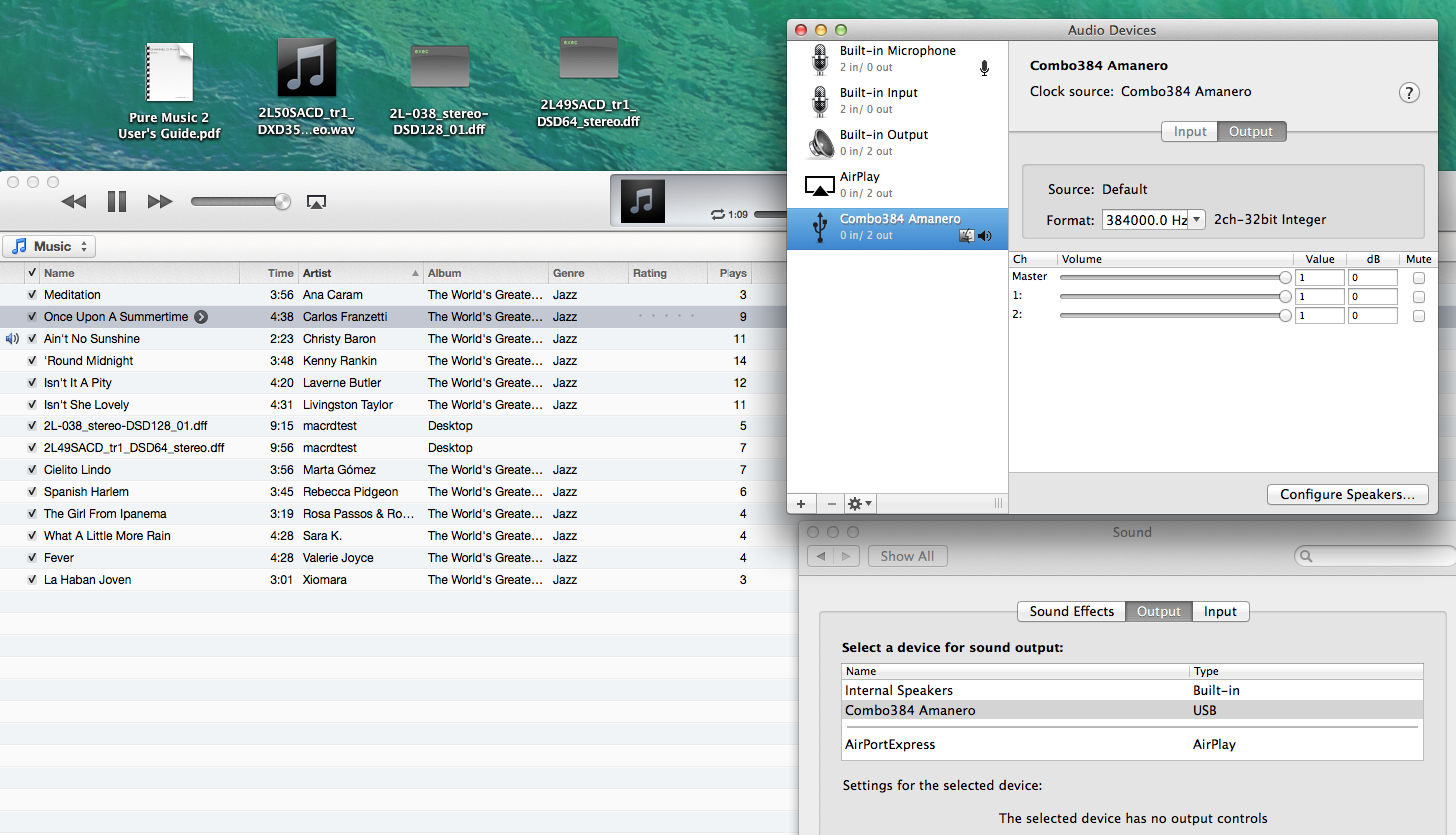Sort tracks by the Artist column header
Image resolution: width=1456 pixels, height=835 pixels.
point(361,273)
